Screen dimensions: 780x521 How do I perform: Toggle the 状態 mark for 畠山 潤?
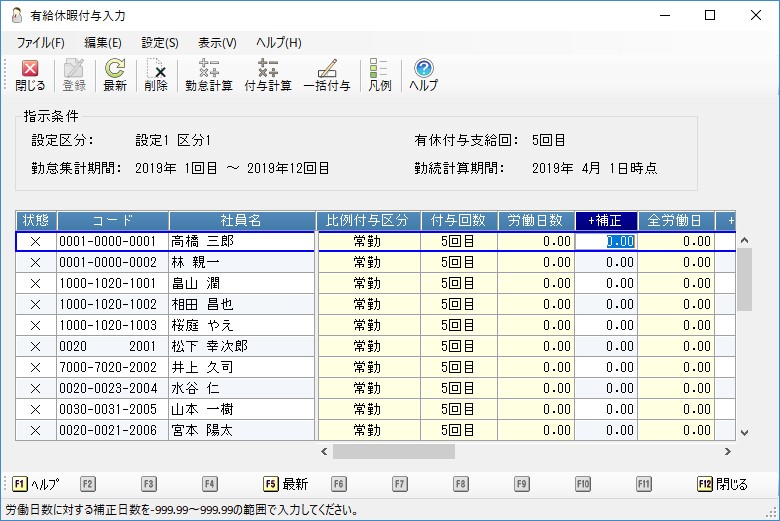pyautogui.click(x=36, y=283)
